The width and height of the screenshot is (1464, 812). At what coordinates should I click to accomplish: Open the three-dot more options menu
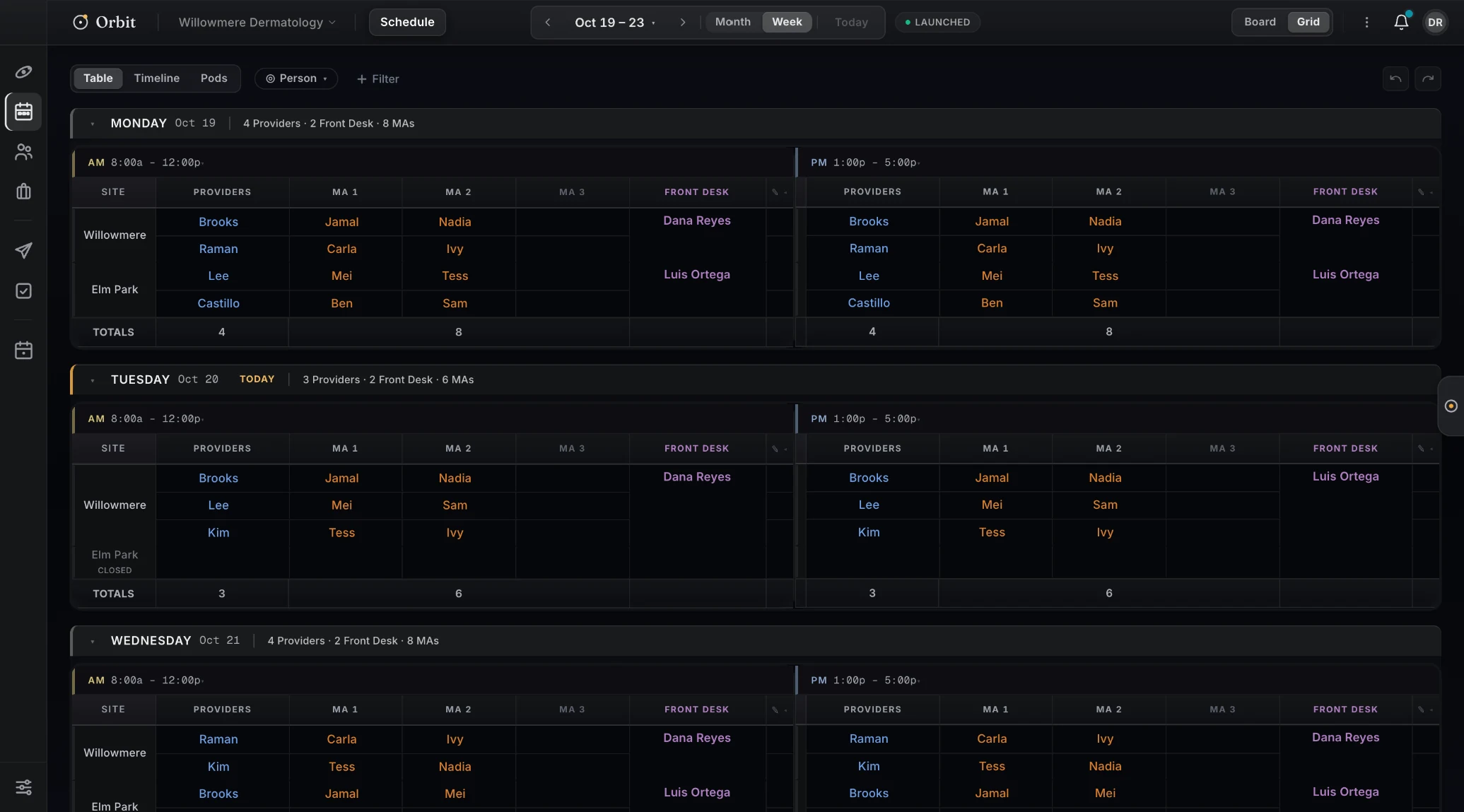(x=1366, y=22)
